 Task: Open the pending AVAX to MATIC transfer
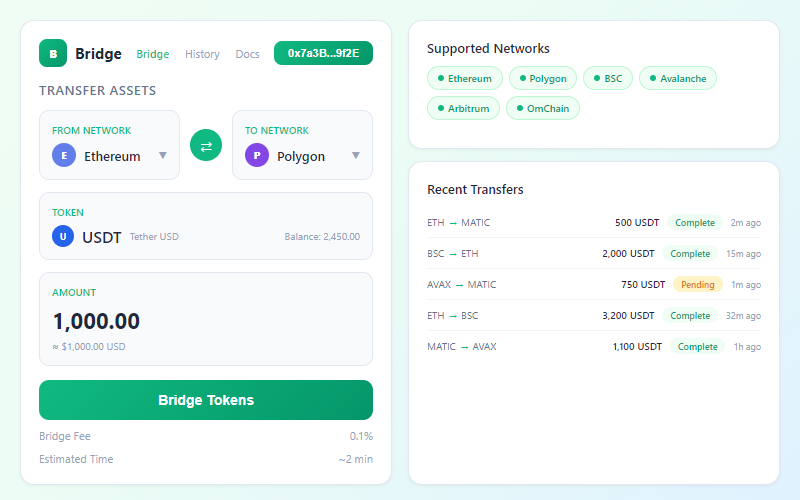coord(594,284)
